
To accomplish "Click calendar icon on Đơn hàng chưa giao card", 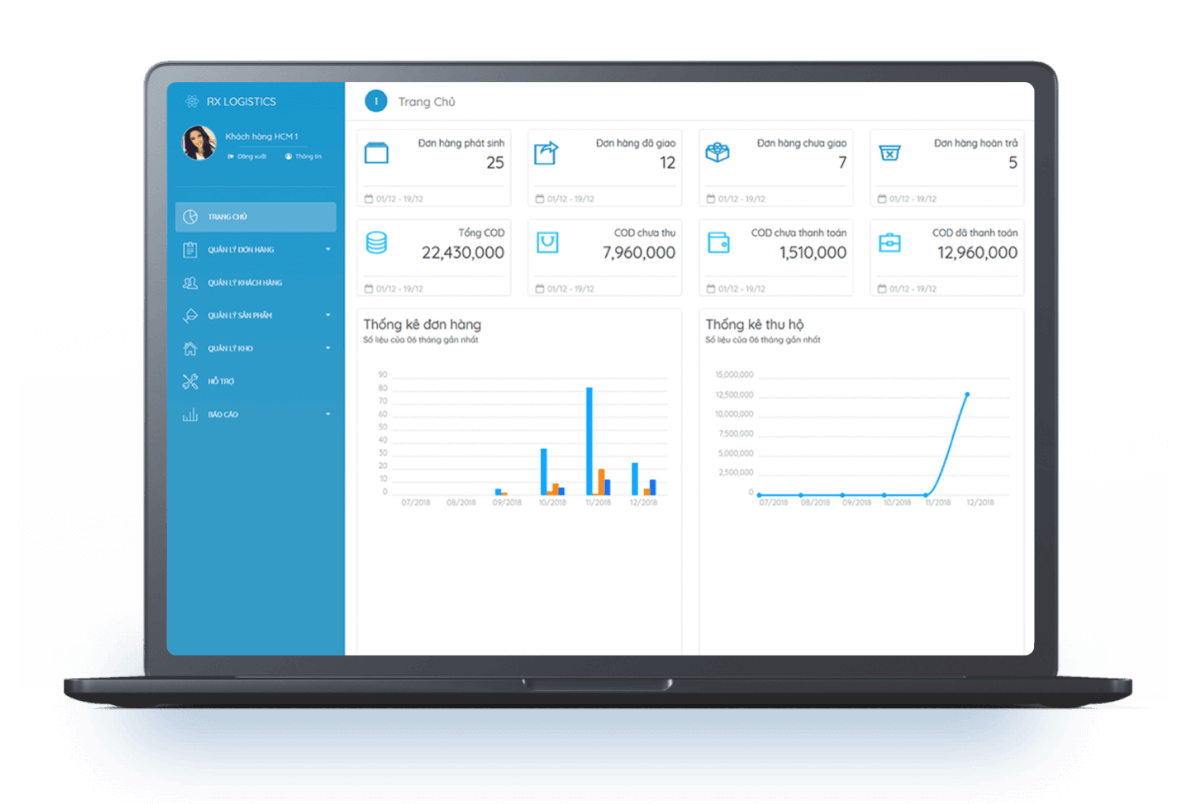I will click(x=711, y=199).
